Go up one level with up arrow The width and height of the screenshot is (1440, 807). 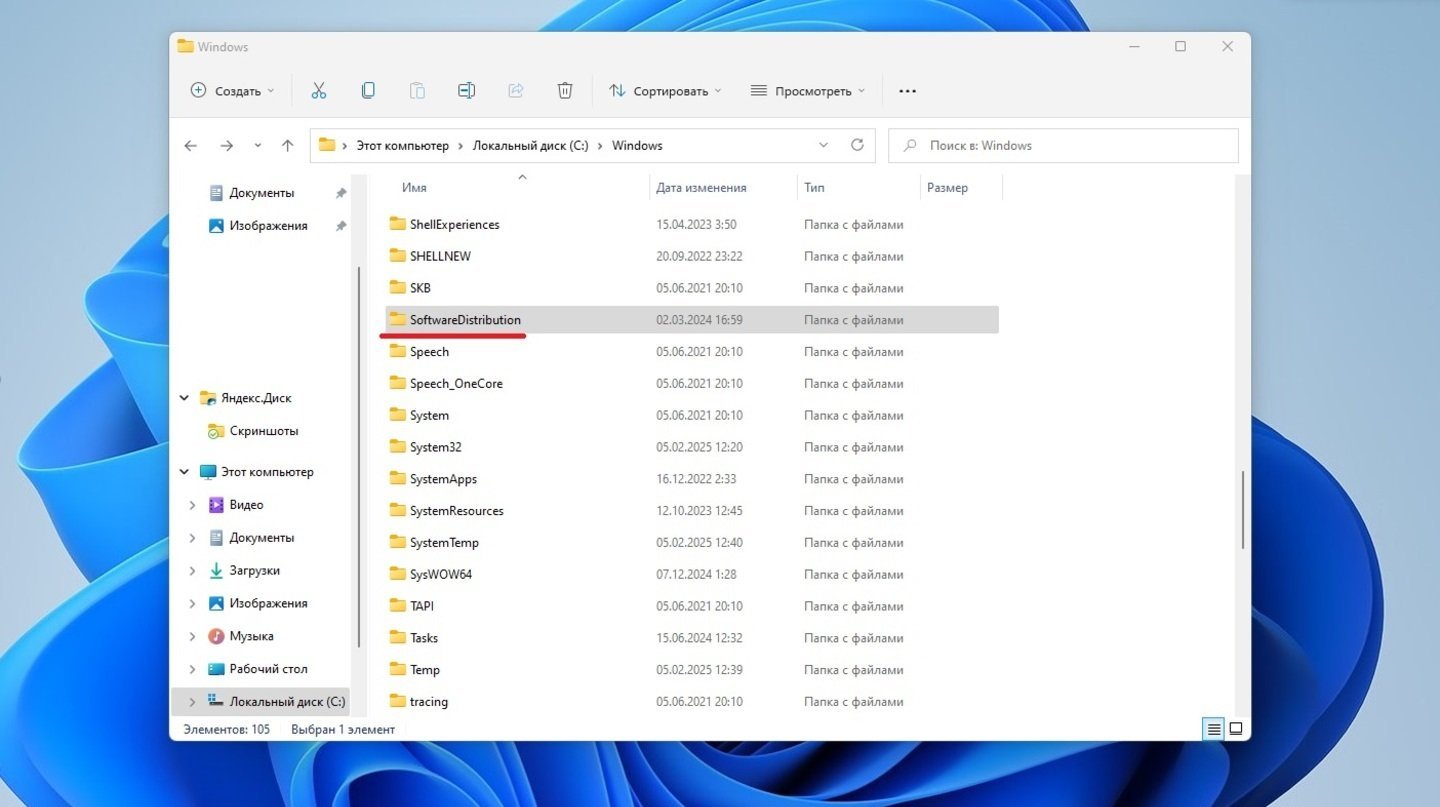pyautogui.click(x=288, y=146)
